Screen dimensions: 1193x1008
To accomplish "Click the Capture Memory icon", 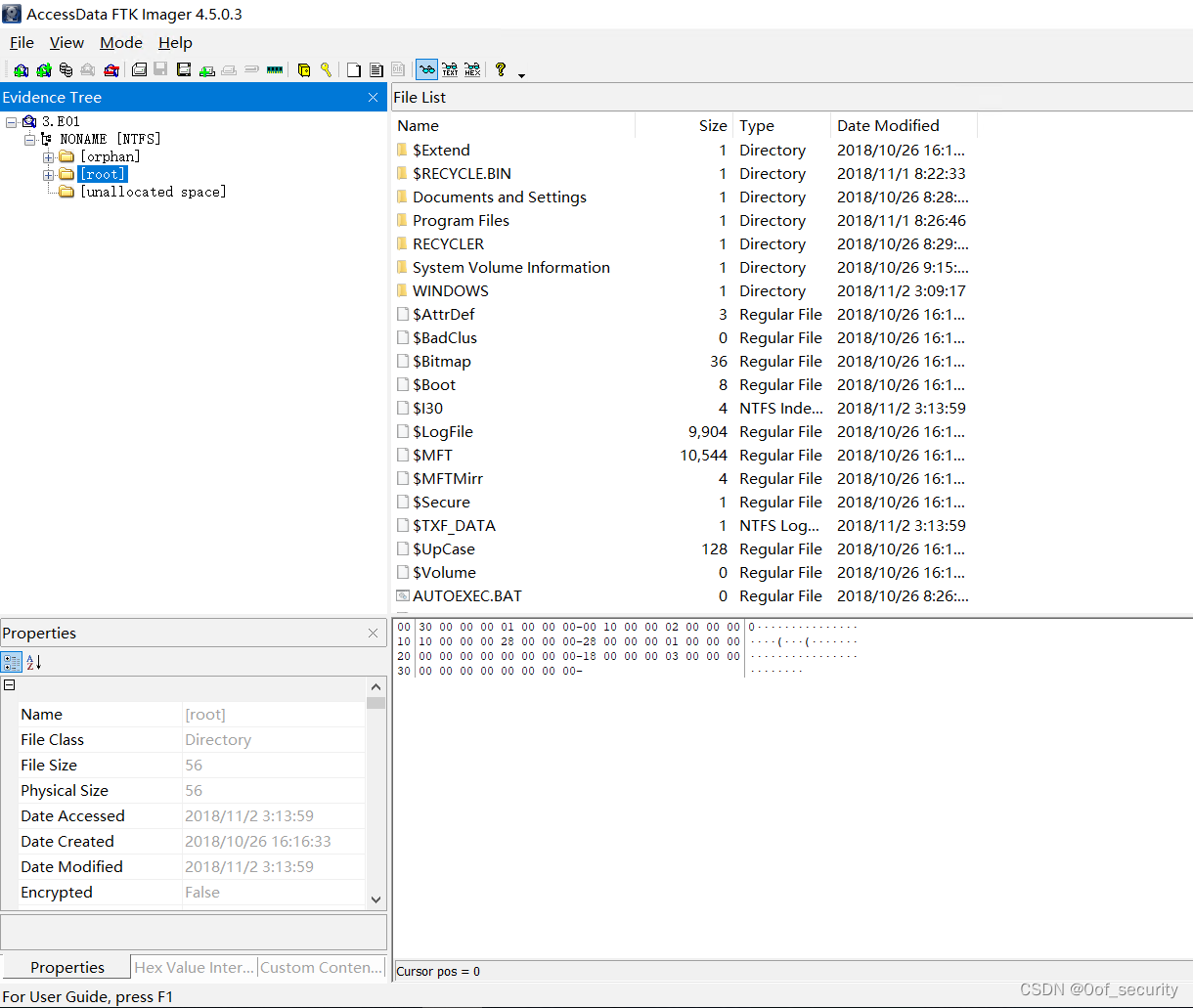I will point(274,70).
